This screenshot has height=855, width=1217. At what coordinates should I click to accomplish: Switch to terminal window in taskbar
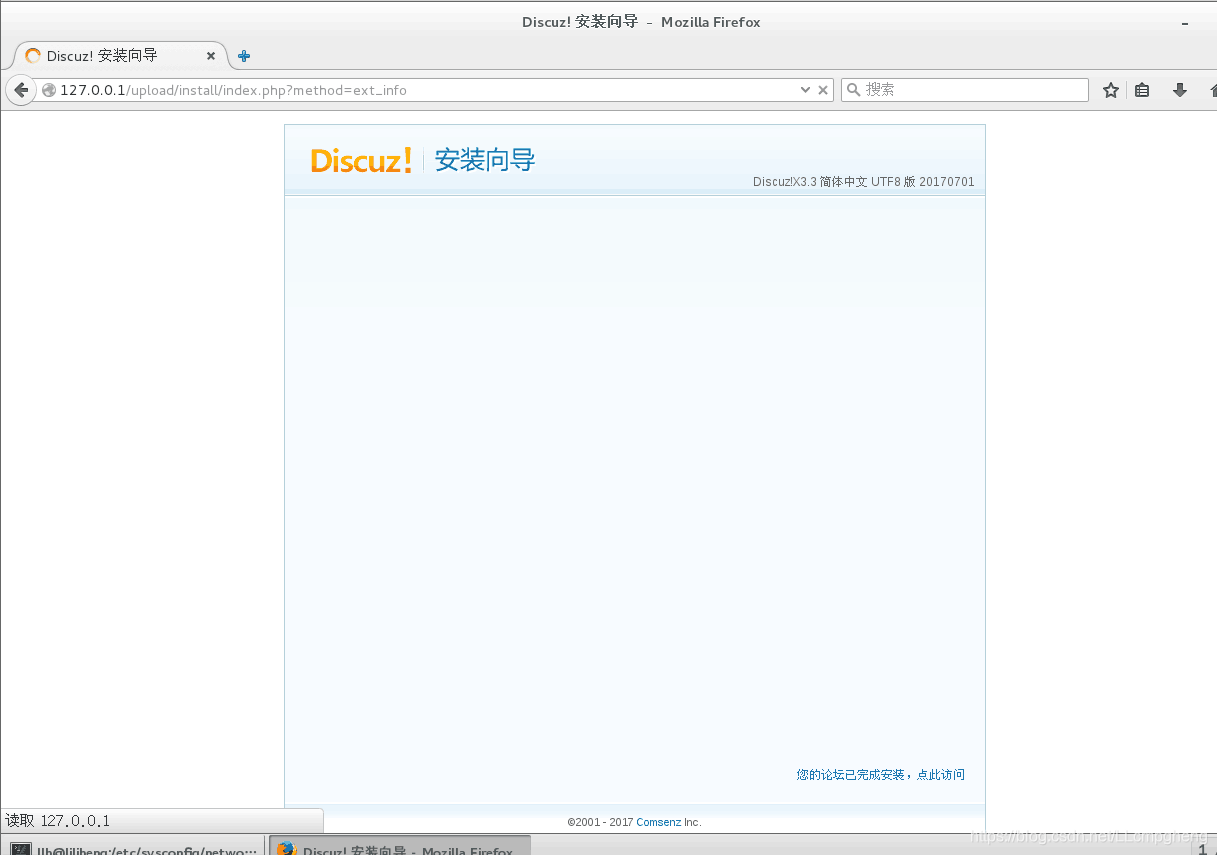pyautogui.click(x=133, y=846)
